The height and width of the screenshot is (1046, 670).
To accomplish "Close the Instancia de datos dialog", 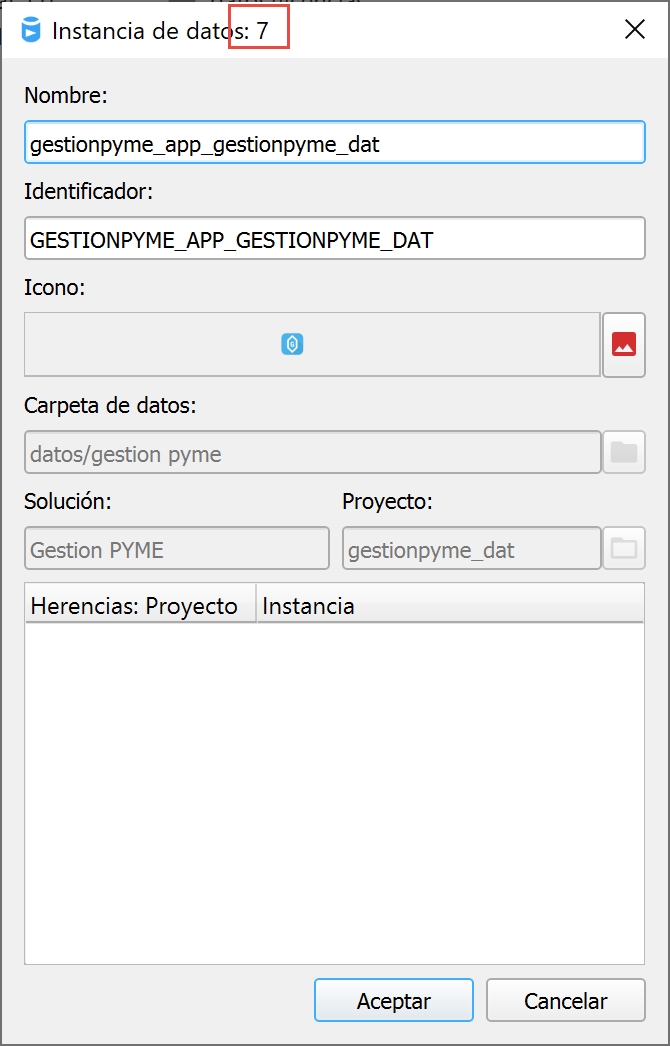I will pos(634,30).
